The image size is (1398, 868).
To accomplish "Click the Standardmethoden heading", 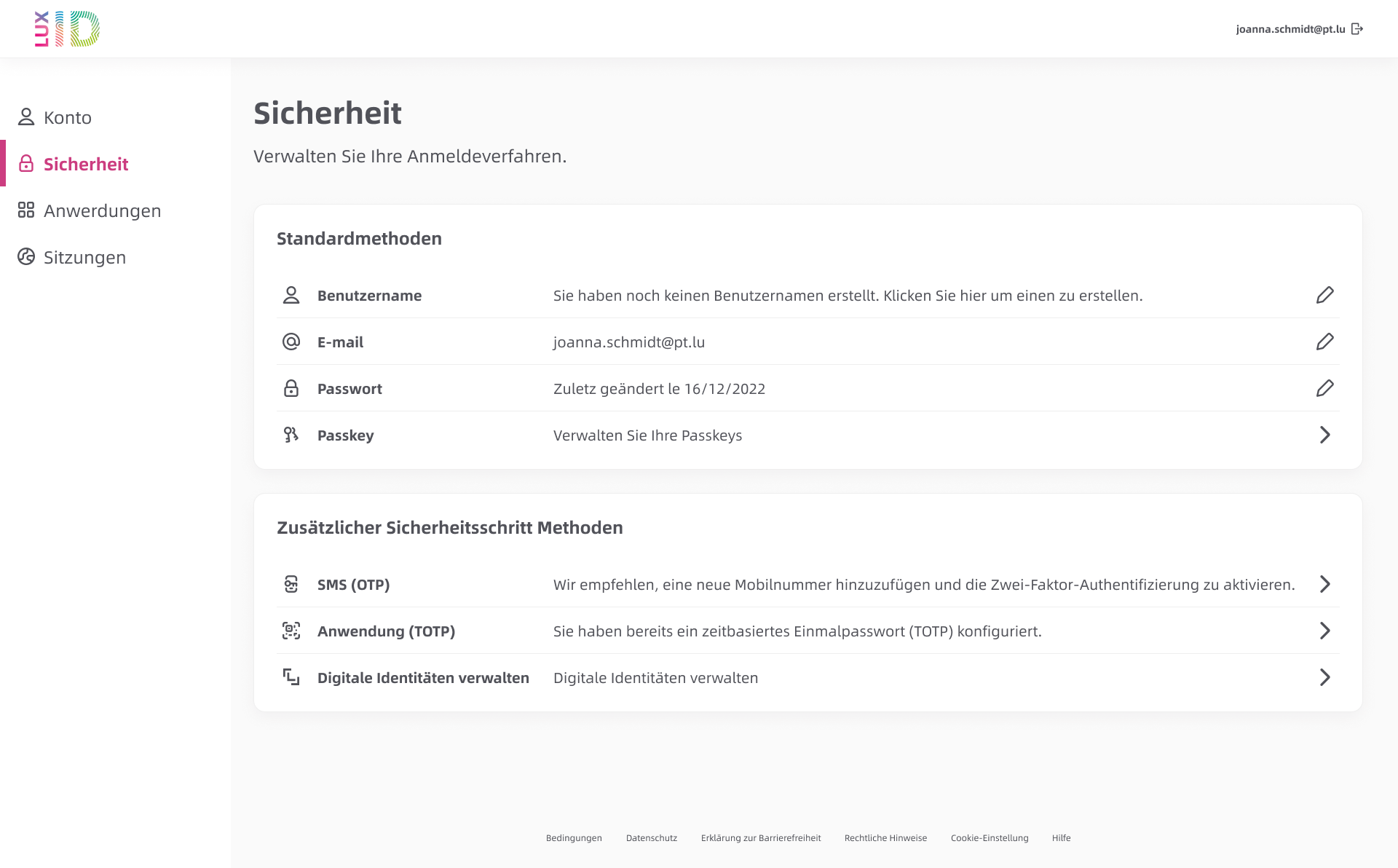I will click(x=359, y=238).
